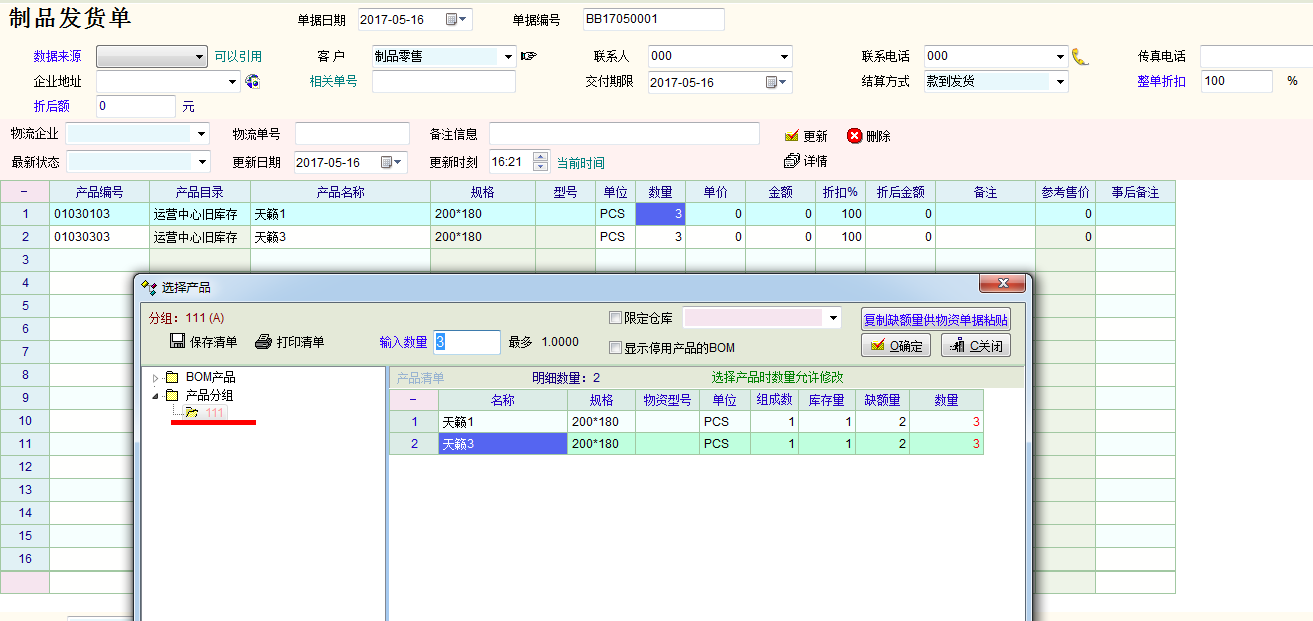Screen dimensions: 1313x621
Task: Click the globe icon next to 企业地址
Action: [x=252, y=82]
